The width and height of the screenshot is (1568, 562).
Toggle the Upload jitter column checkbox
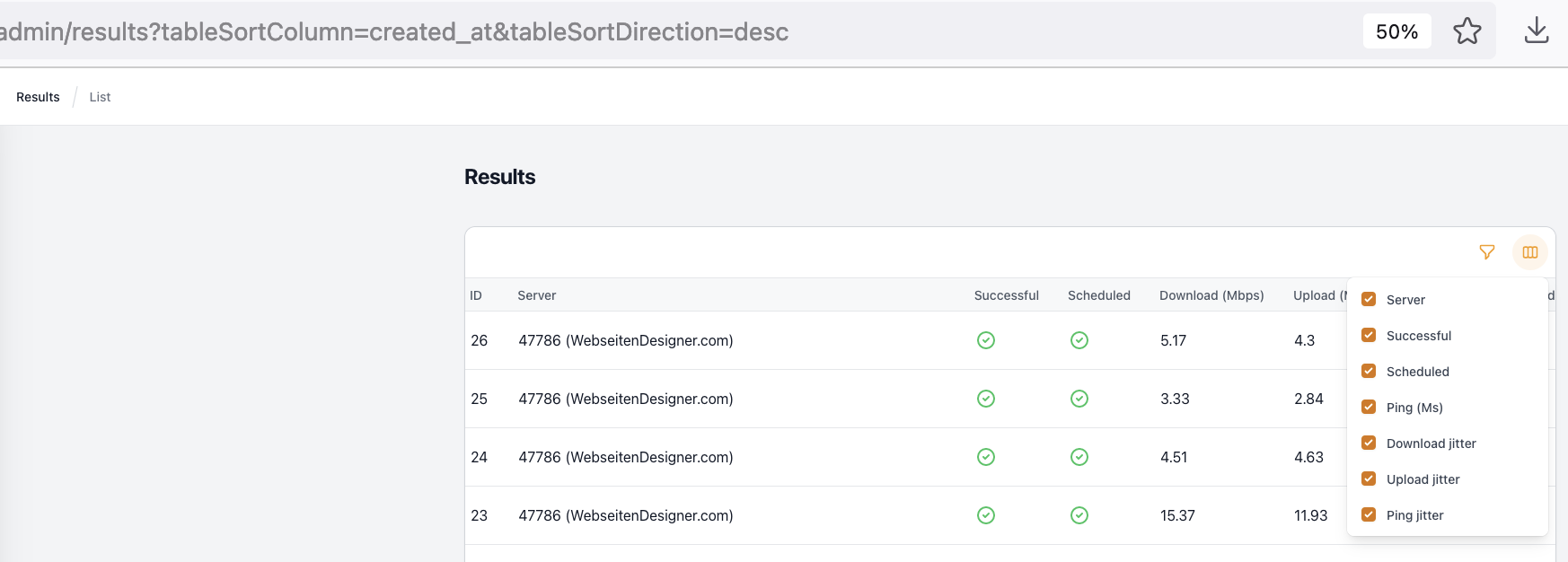pyautogui.click(x=1369, y=479)
